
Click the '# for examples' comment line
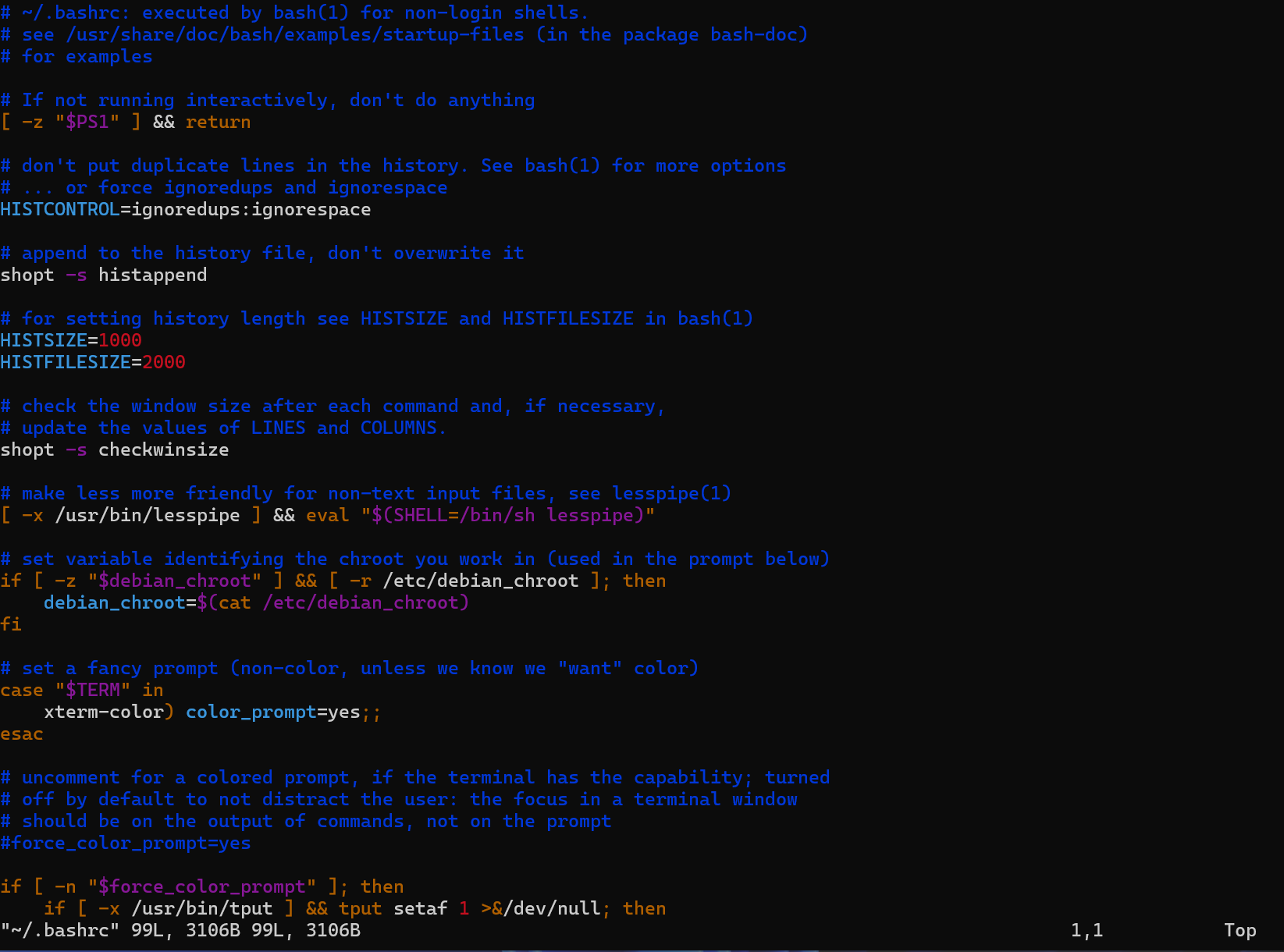pos(76,56)
